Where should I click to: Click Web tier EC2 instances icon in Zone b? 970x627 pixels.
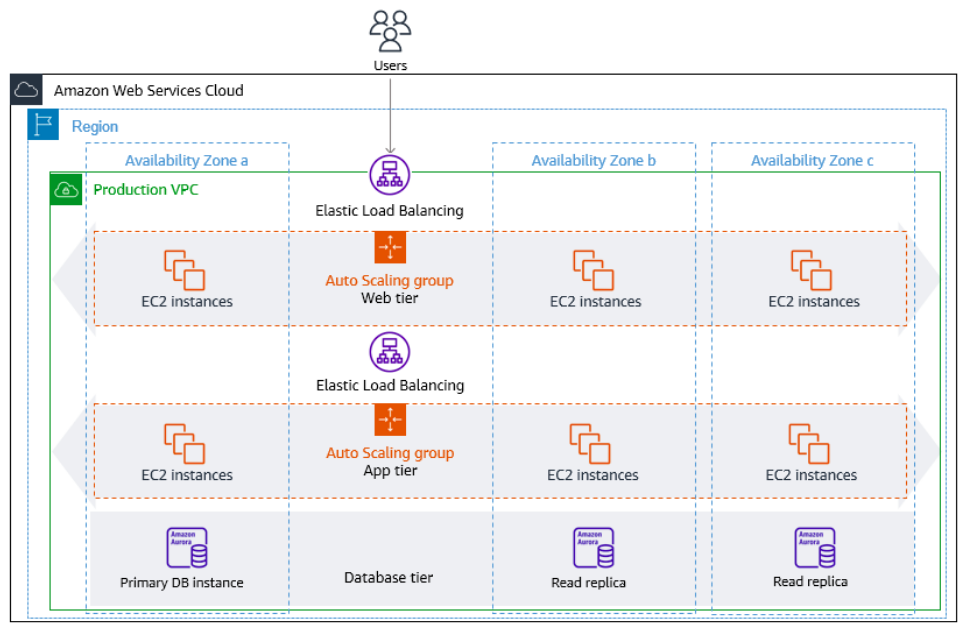pos(594,270)
